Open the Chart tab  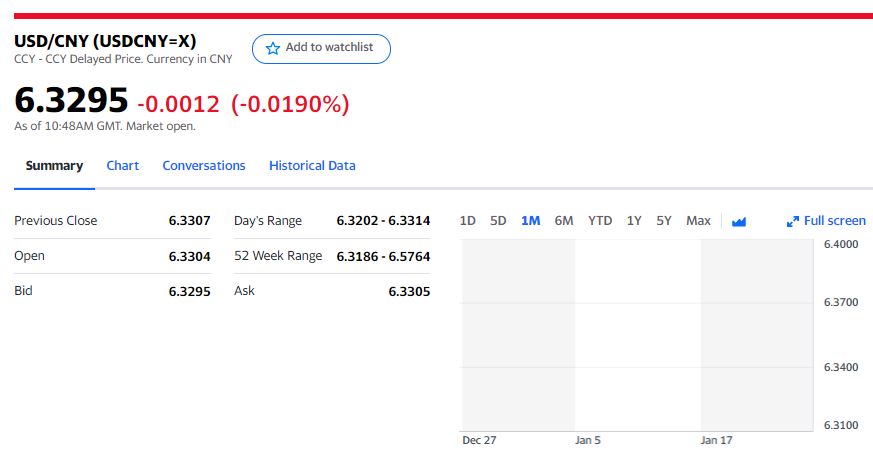click(123, 166)
